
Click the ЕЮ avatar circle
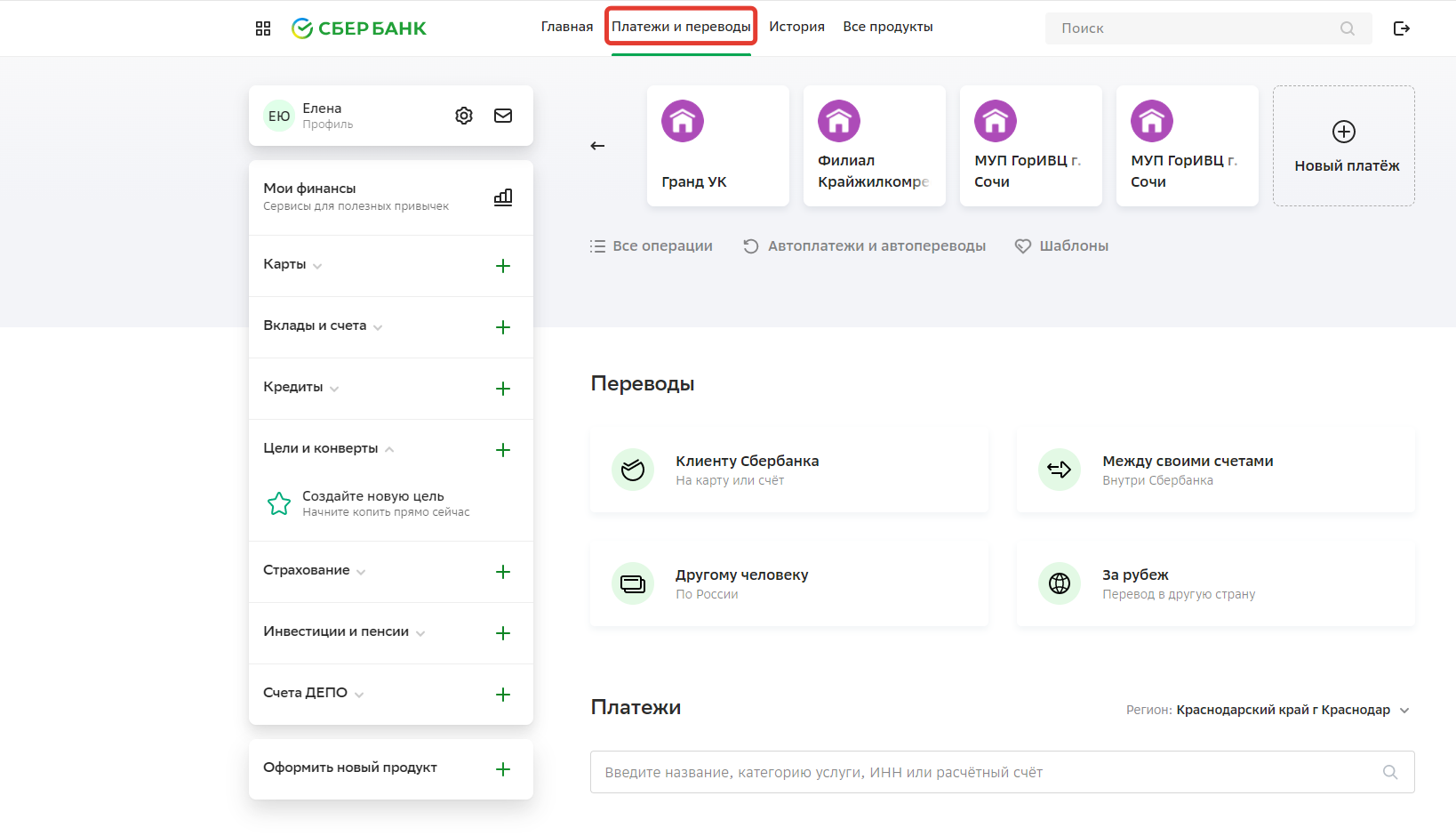[279, 116]
